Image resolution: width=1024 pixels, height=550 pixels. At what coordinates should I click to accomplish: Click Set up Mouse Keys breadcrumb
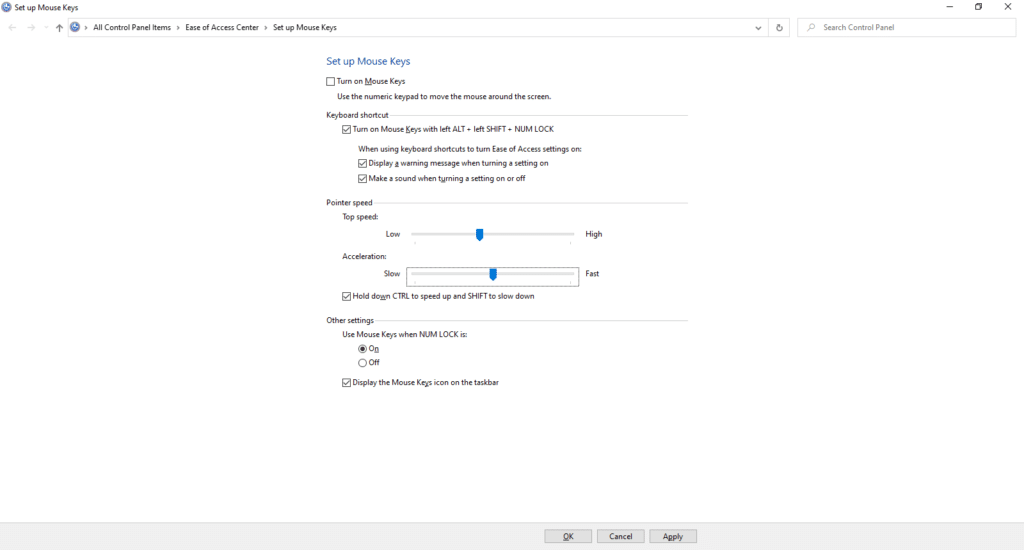(x=305, y=27)
